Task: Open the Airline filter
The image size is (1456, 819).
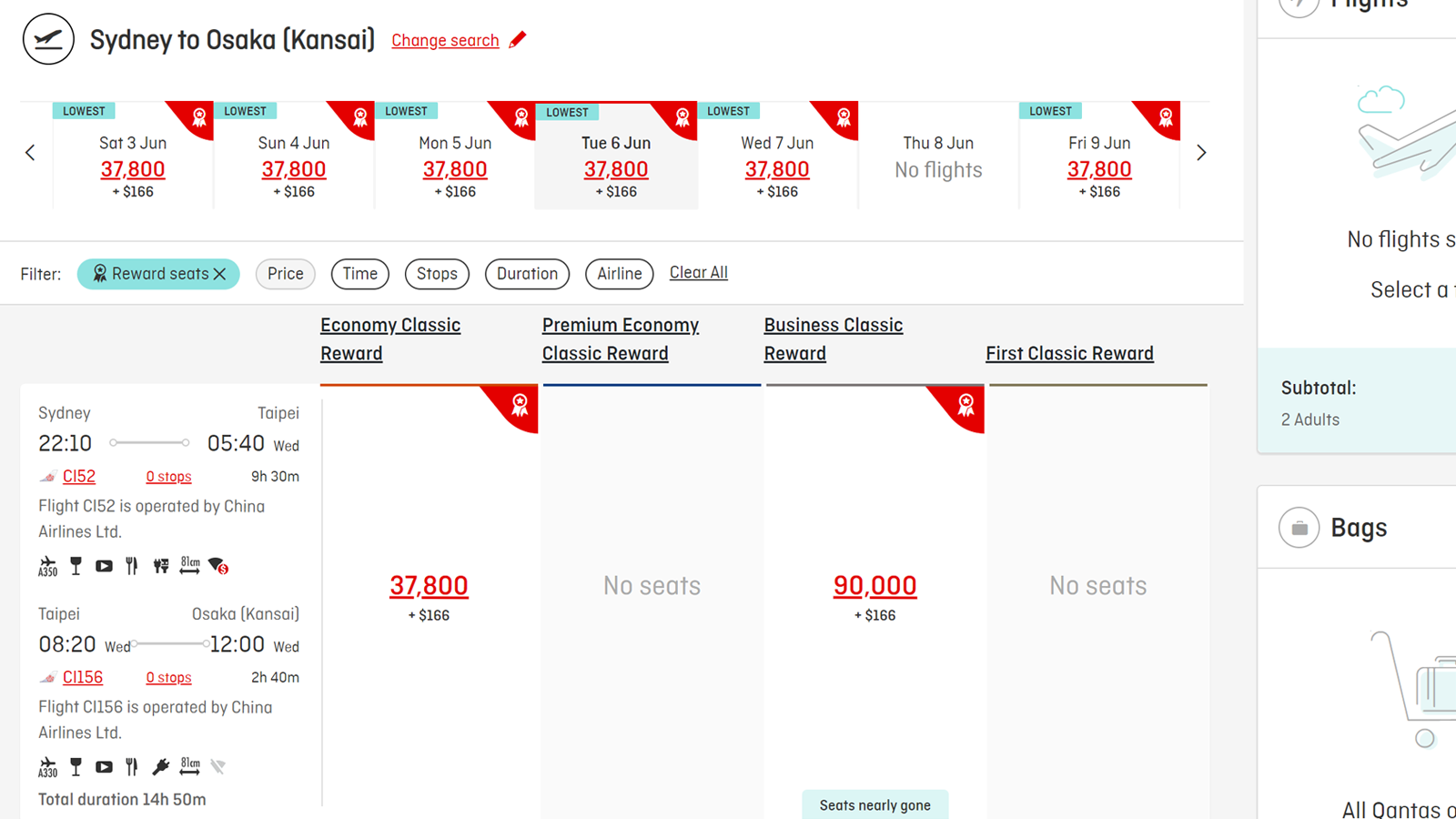Action: pyautogui.click(x=620, y=274)
